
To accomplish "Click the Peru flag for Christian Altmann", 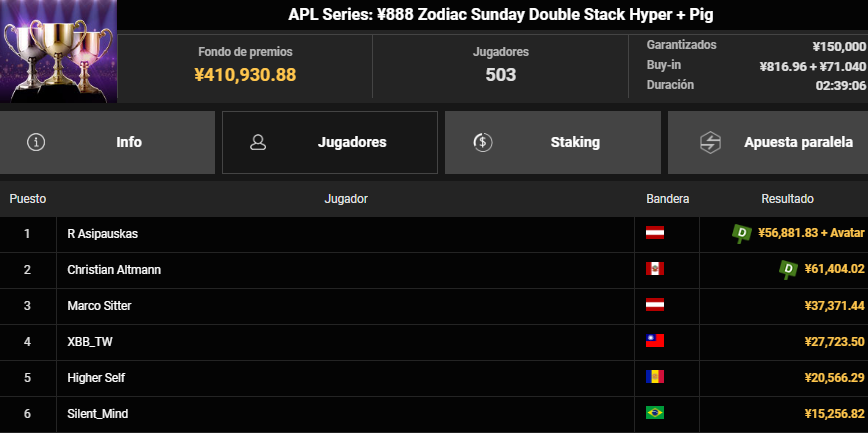I will pyautogui.click(x=655, y=269).
